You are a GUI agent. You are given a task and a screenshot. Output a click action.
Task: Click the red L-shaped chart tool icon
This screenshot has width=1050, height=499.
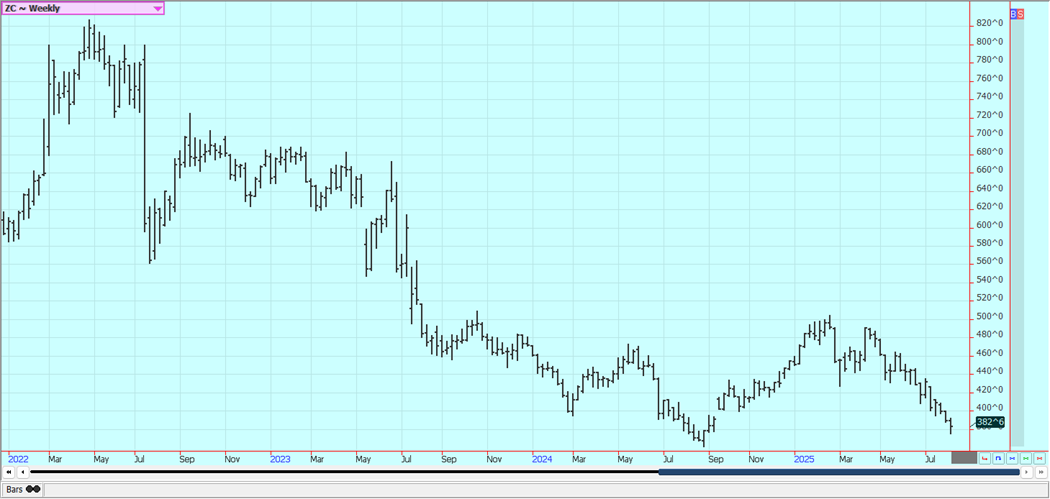coord(985,458)
